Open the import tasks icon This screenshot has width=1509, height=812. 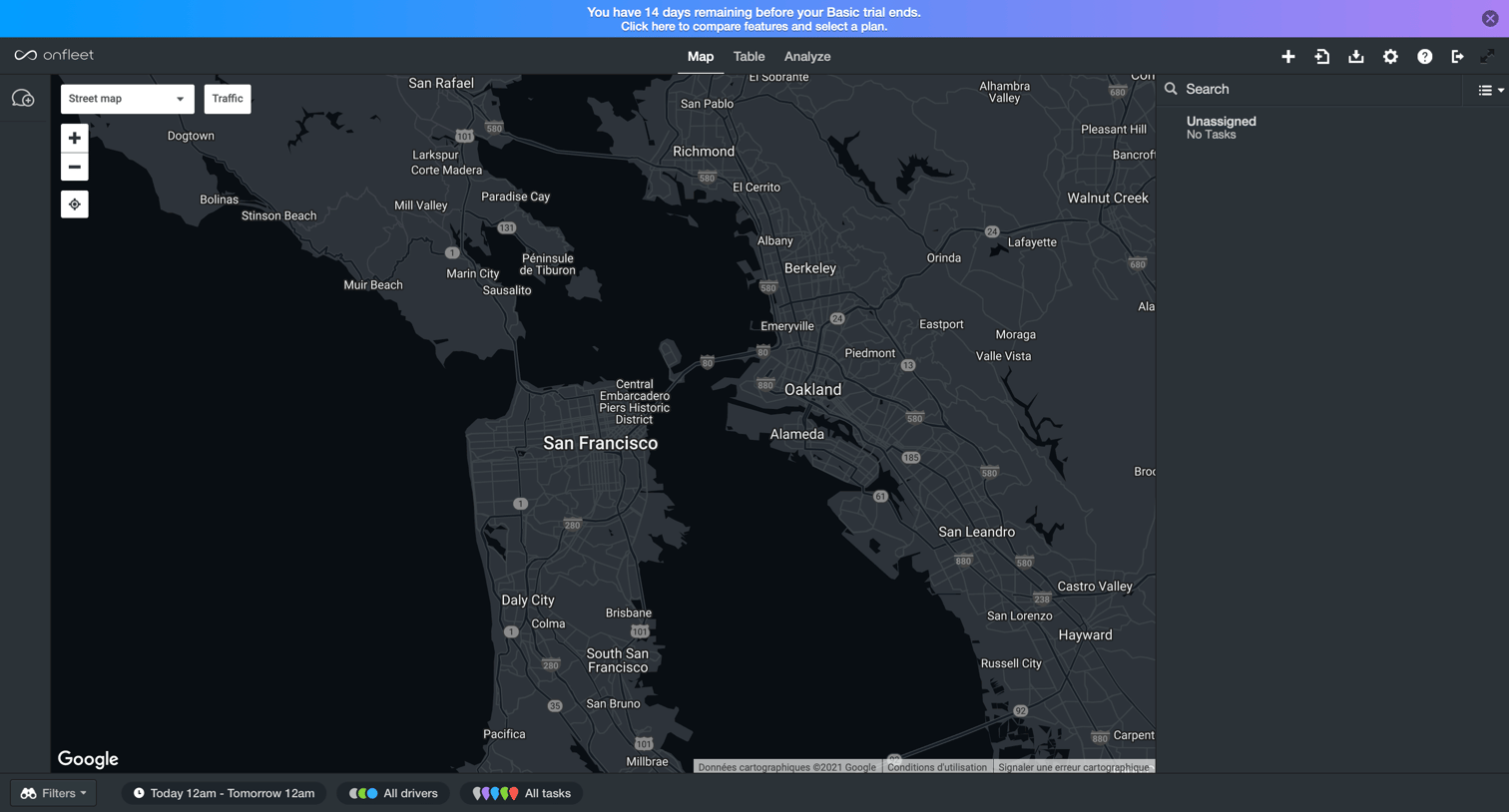(1322, 57)
